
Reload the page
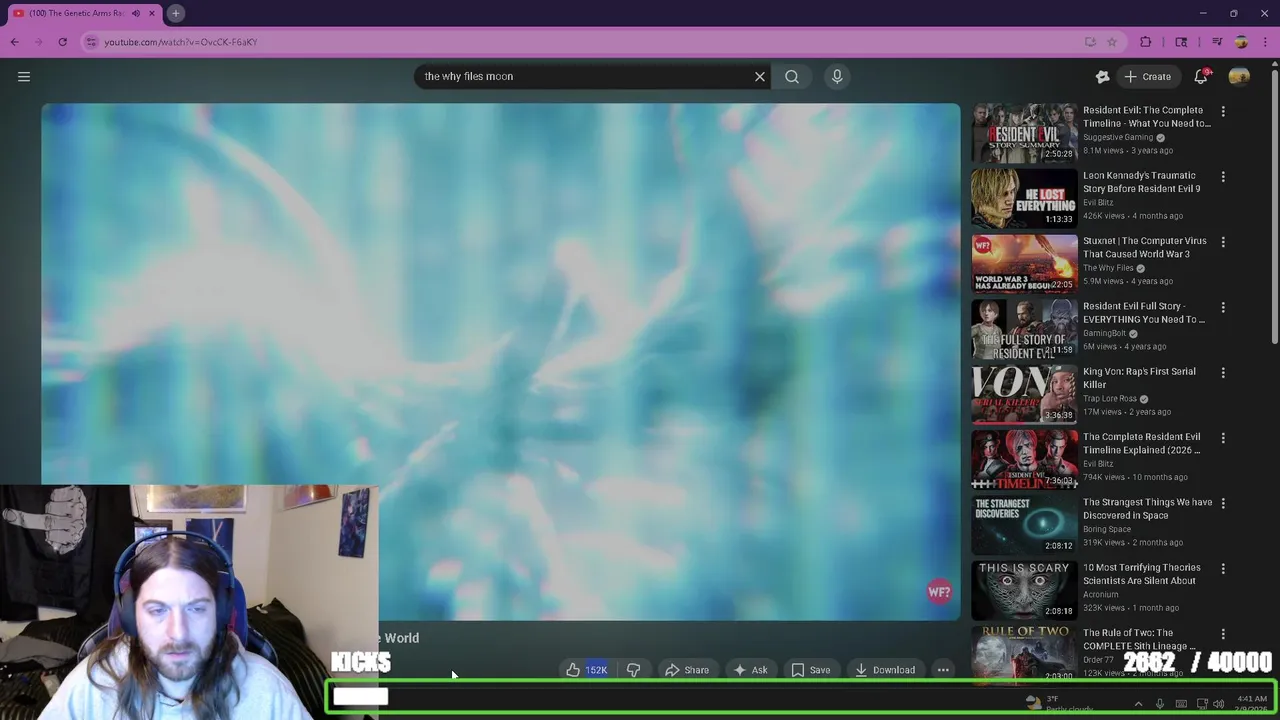[62, 42]
